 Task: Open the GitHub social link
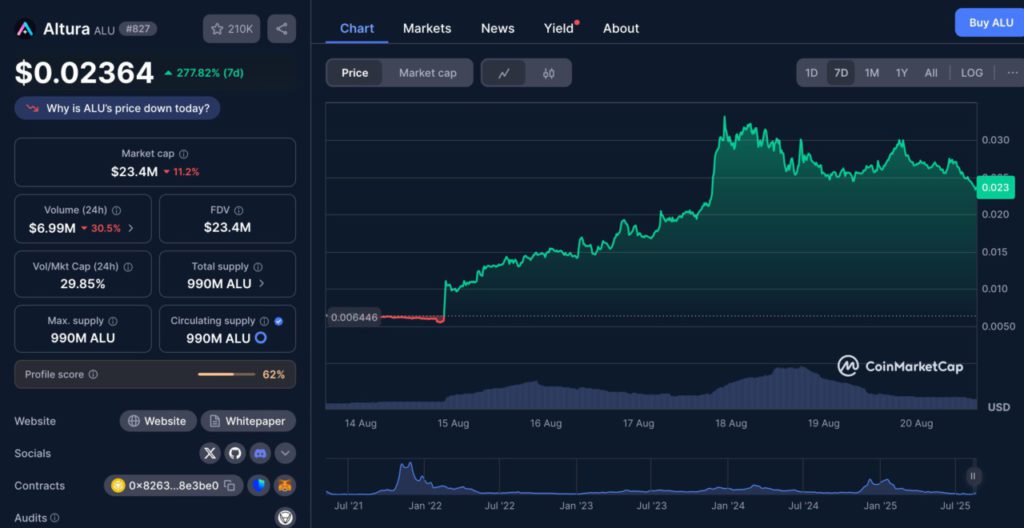[235, 453]
